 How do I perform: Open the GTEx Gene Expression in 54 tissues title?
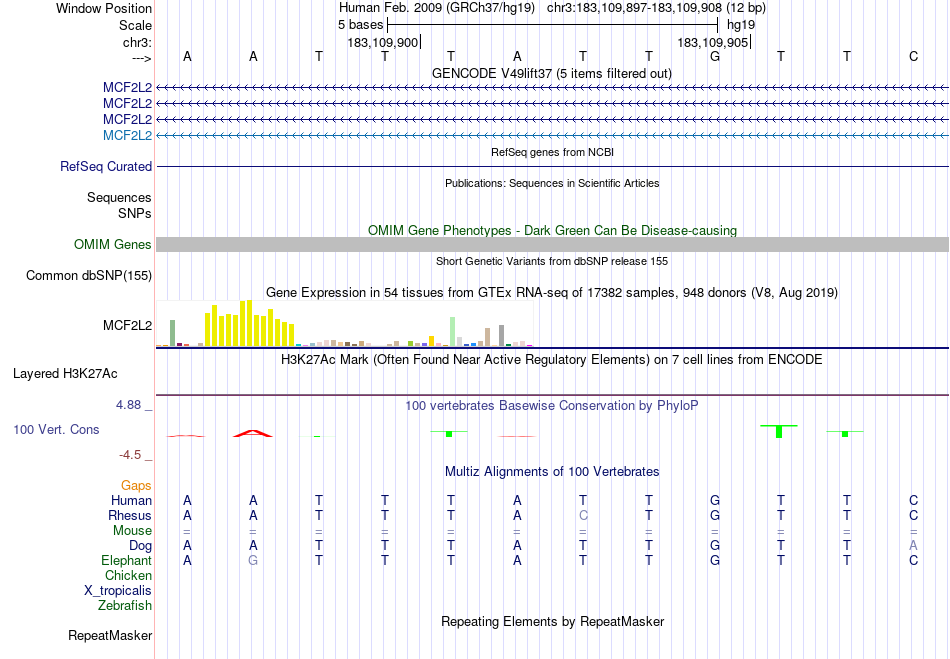coord(552,293)
